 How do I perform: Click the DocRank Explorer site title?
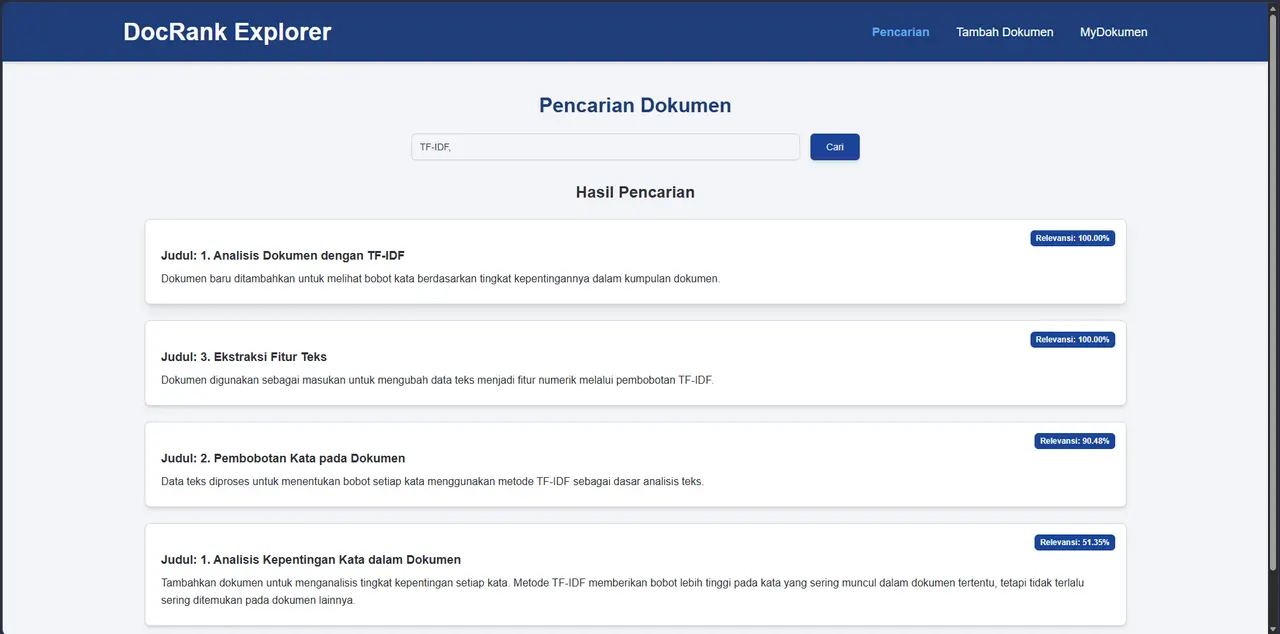[x=227, y=32]
